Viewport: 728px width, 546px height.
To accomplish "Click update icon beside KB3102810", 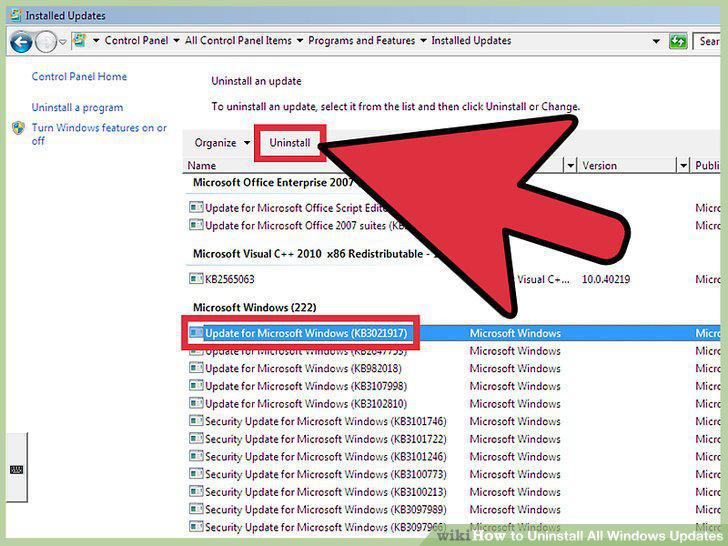I will [x=196, y=403].
